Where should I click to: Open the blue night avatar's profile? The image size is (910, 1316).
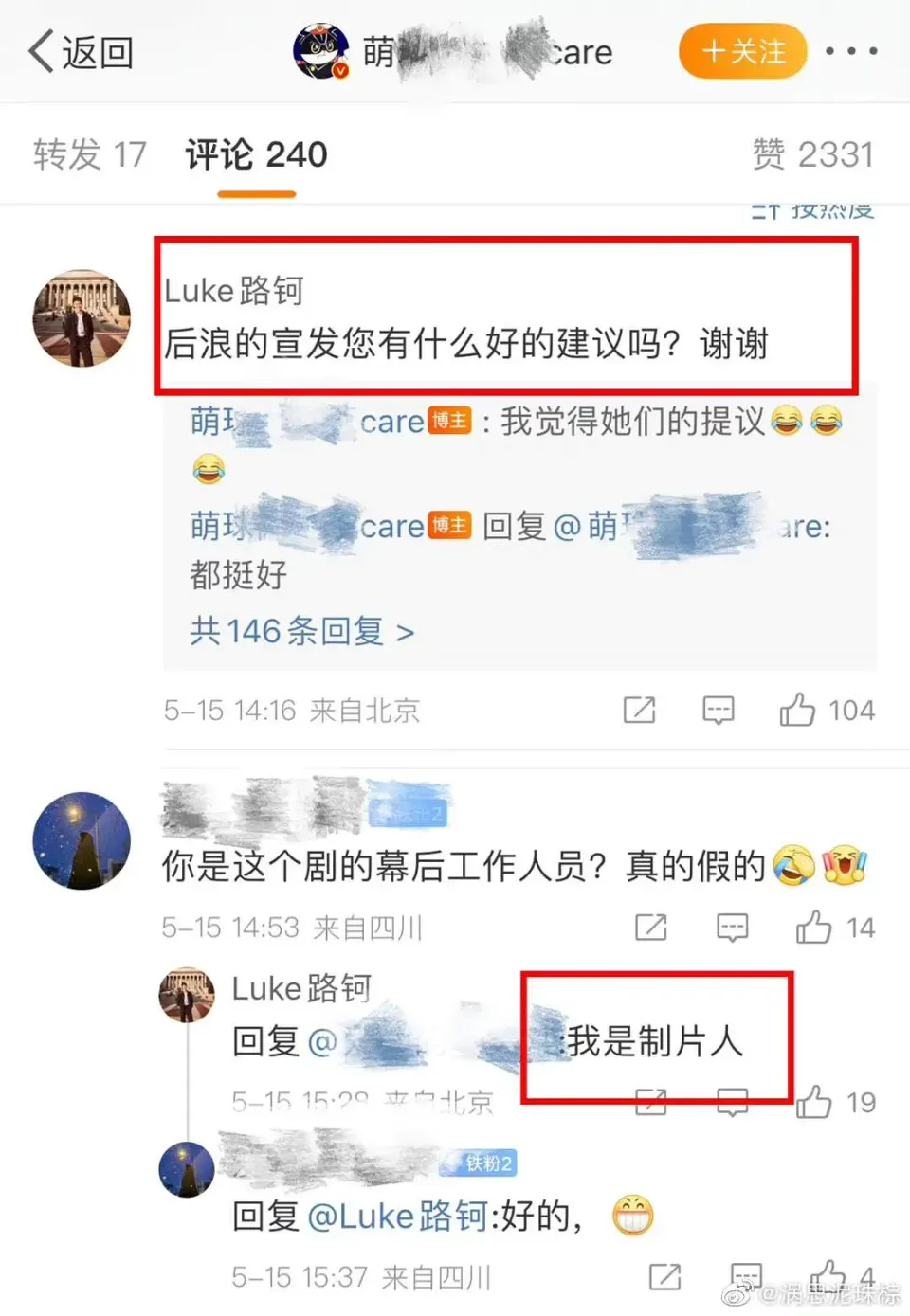click(x=82, y=840)
